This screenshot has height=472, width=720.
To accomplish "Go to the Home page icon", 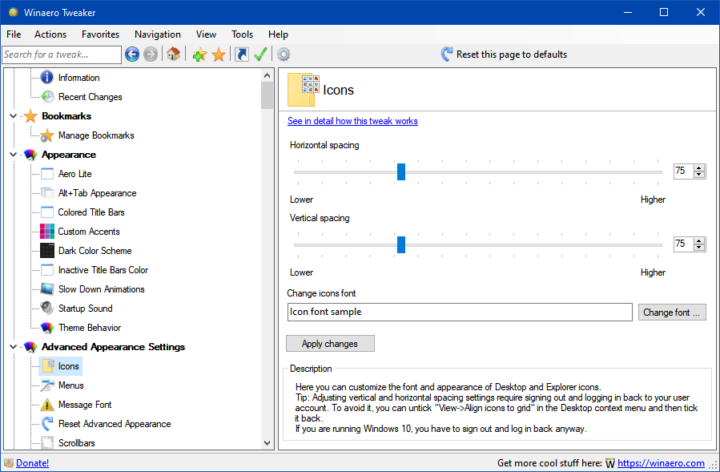I will click(173, 54).
